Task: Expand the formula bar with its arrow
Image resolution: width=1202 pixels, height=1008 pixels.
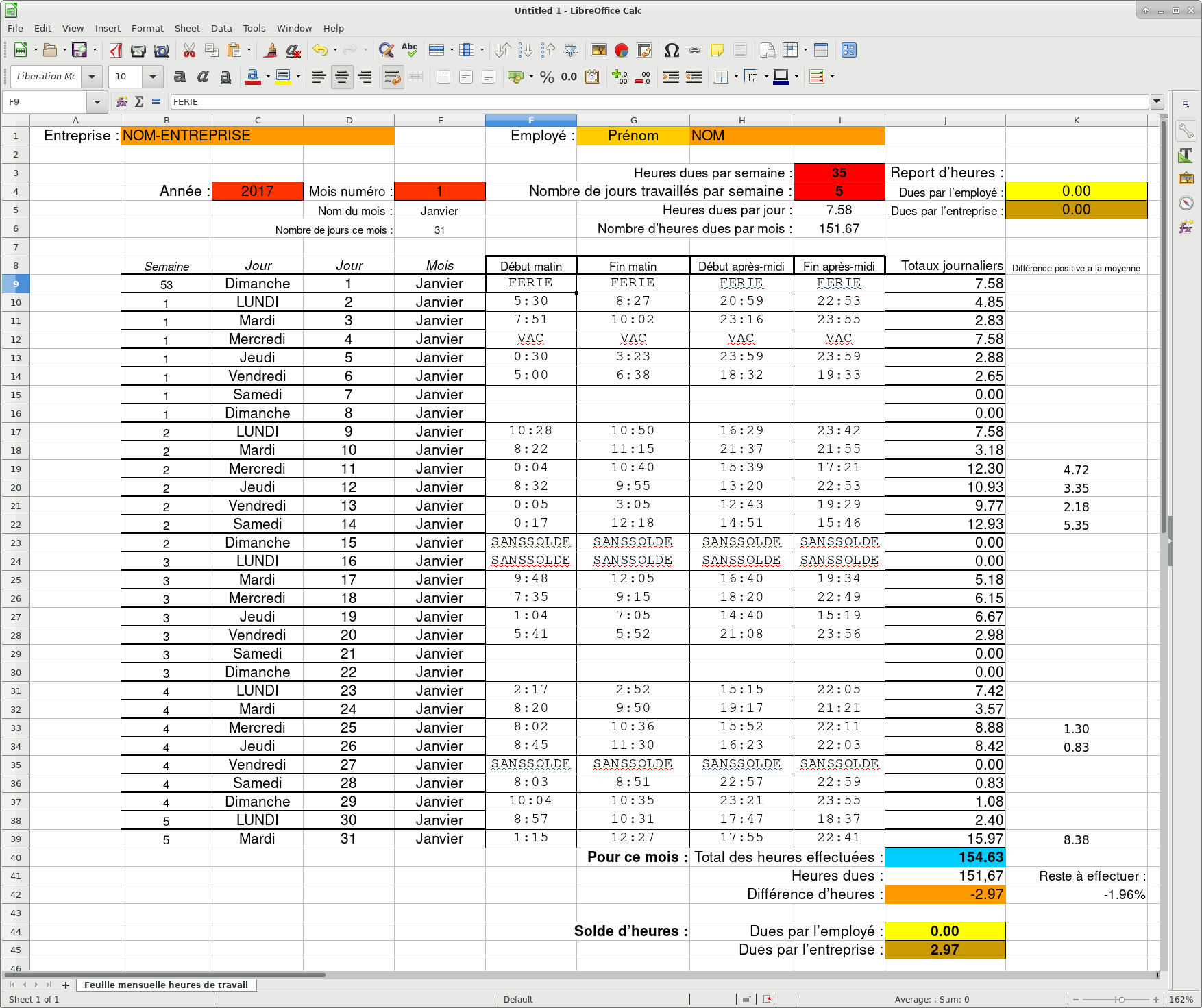Action: pyautogui.click(x=1157, y=101)
